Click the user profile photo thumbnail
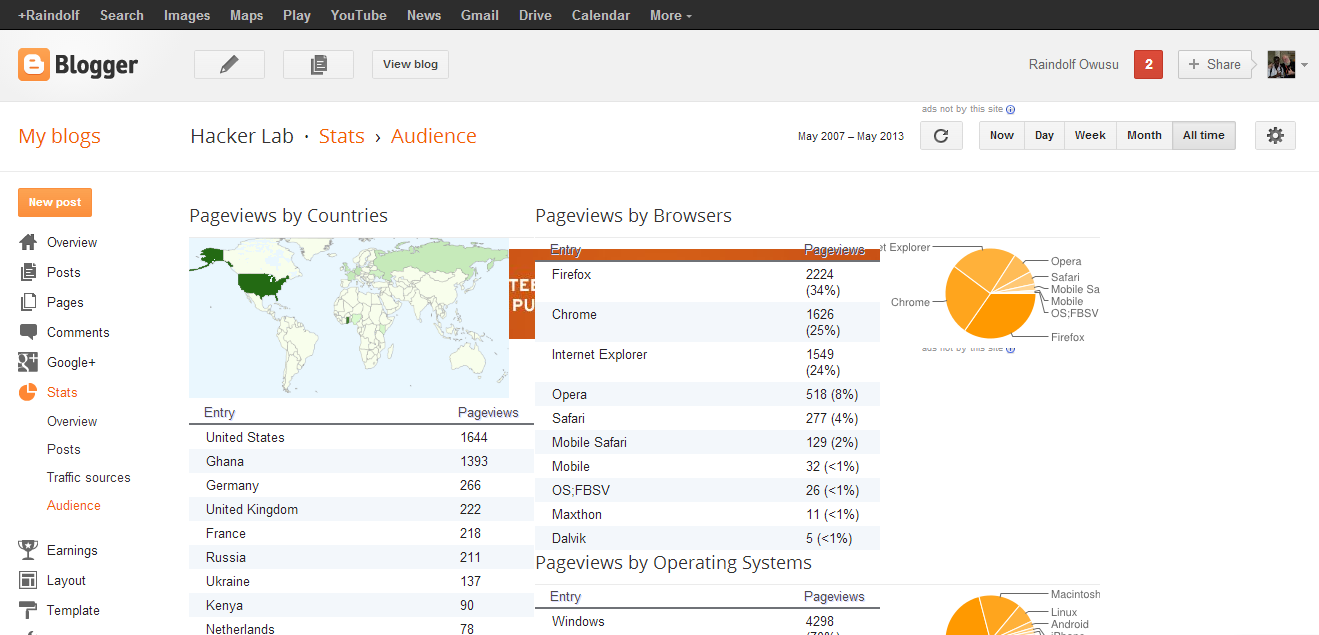This screenshot has height=635, width=1319. [1282, 64]
